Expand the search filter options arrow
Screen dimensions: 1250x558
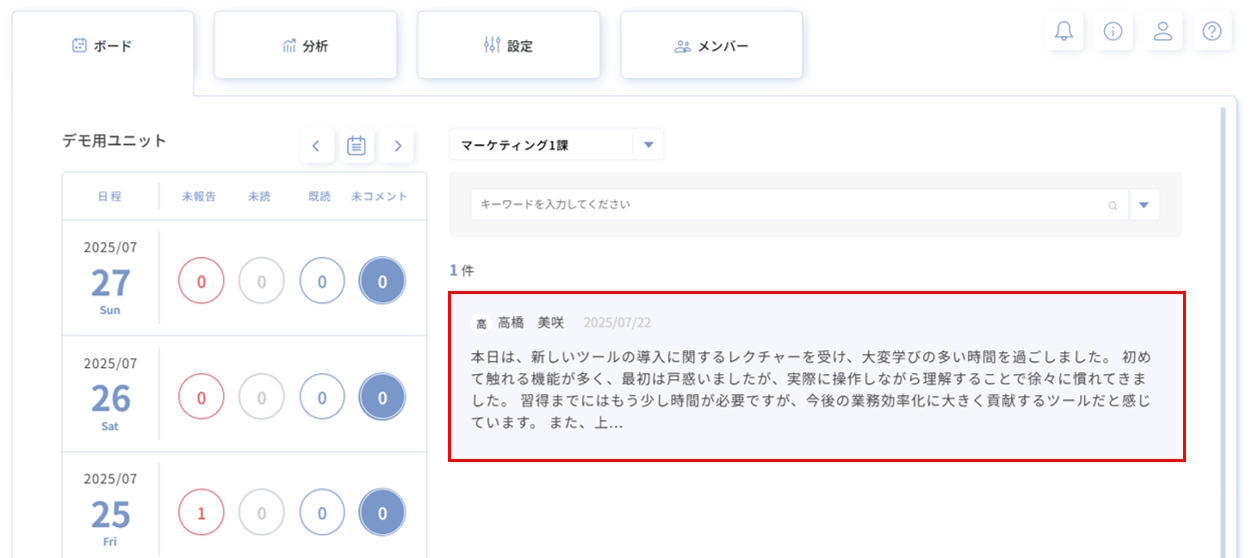coord(1144,205)
